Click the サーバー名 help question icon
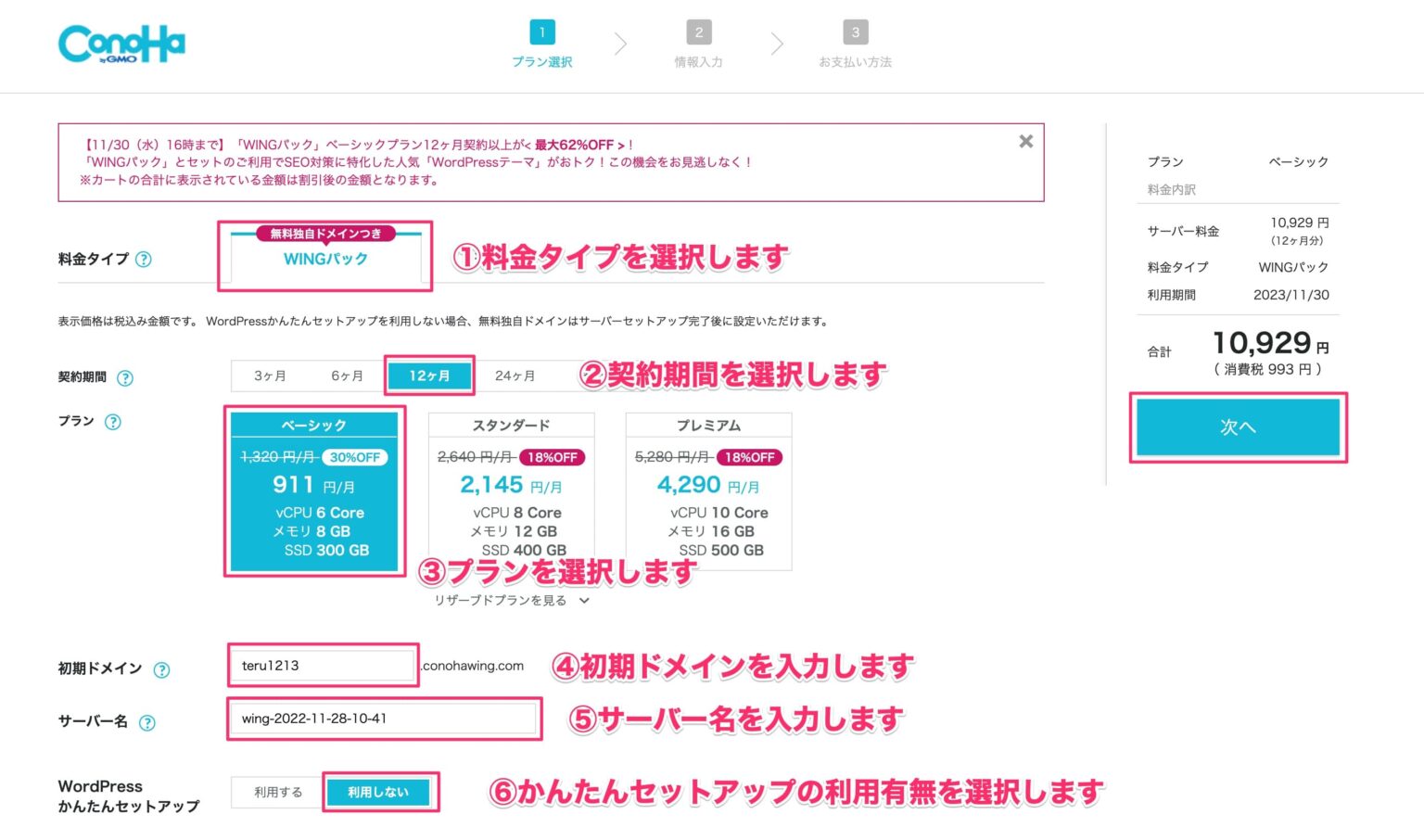Screen dimensions: 1424x840 [x=148, y=721]
